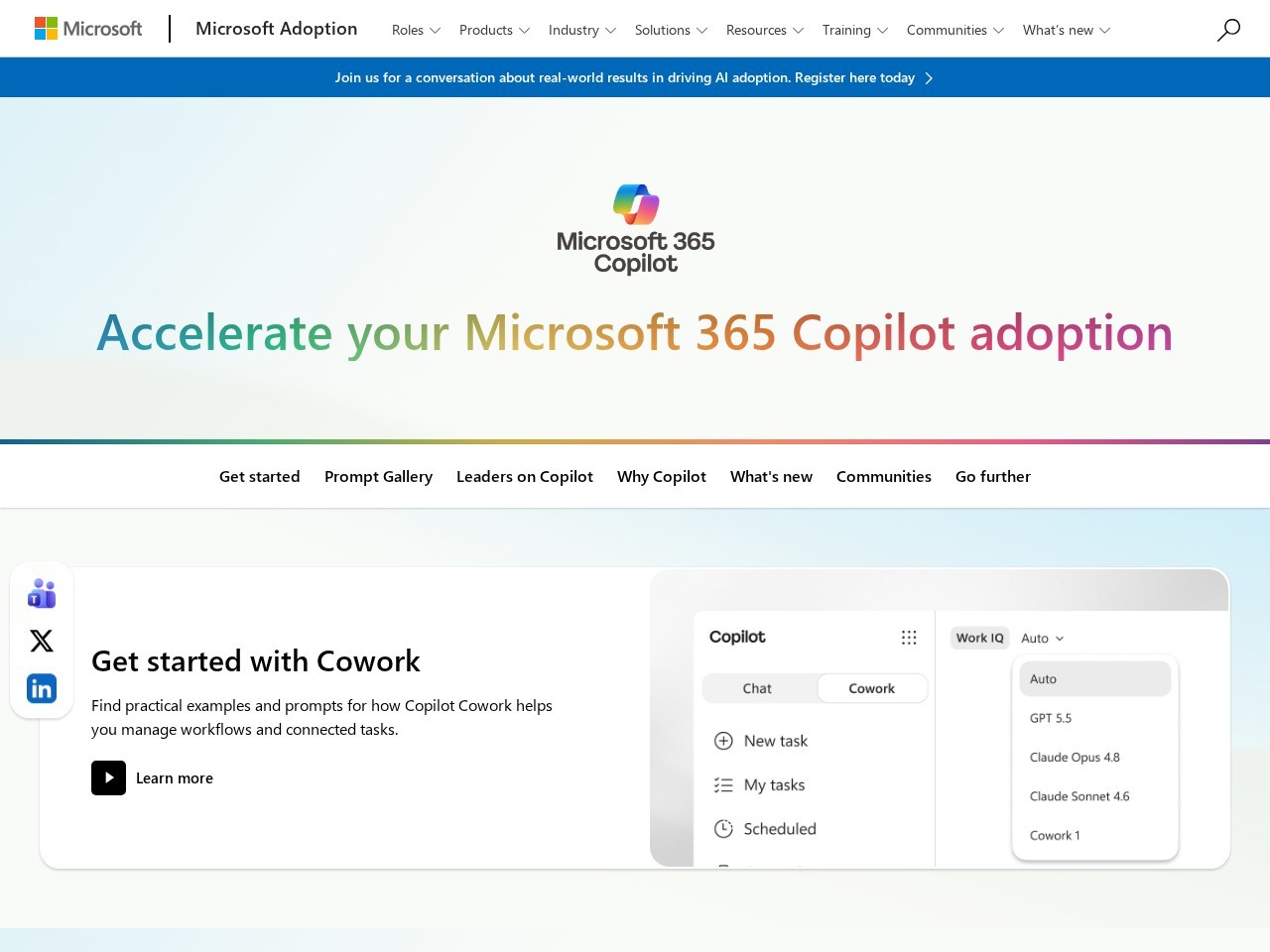Screen dimensions: 1270x952
Task: Click the Scheduled clock icon
Action: pos(723,829)
